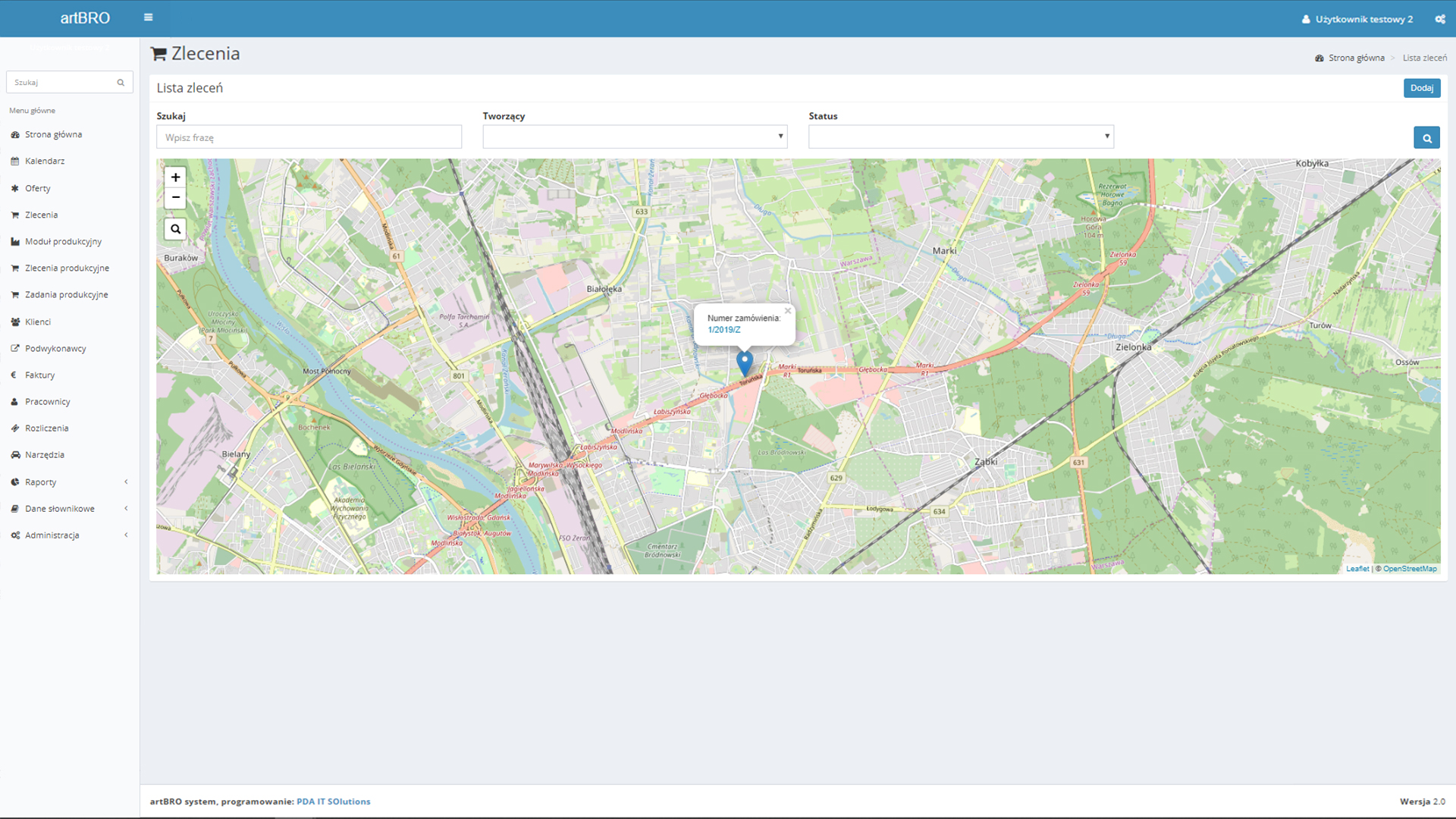
Task: Open the map search magnifier control
Action: coord(175,229)
